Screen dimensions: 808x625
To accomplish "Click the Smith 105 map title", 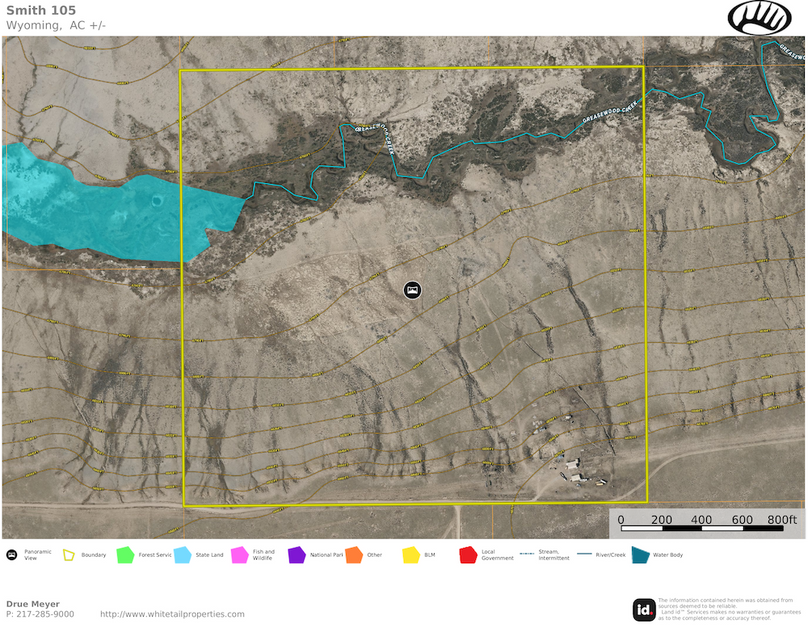I will click(x=41, y=10).
